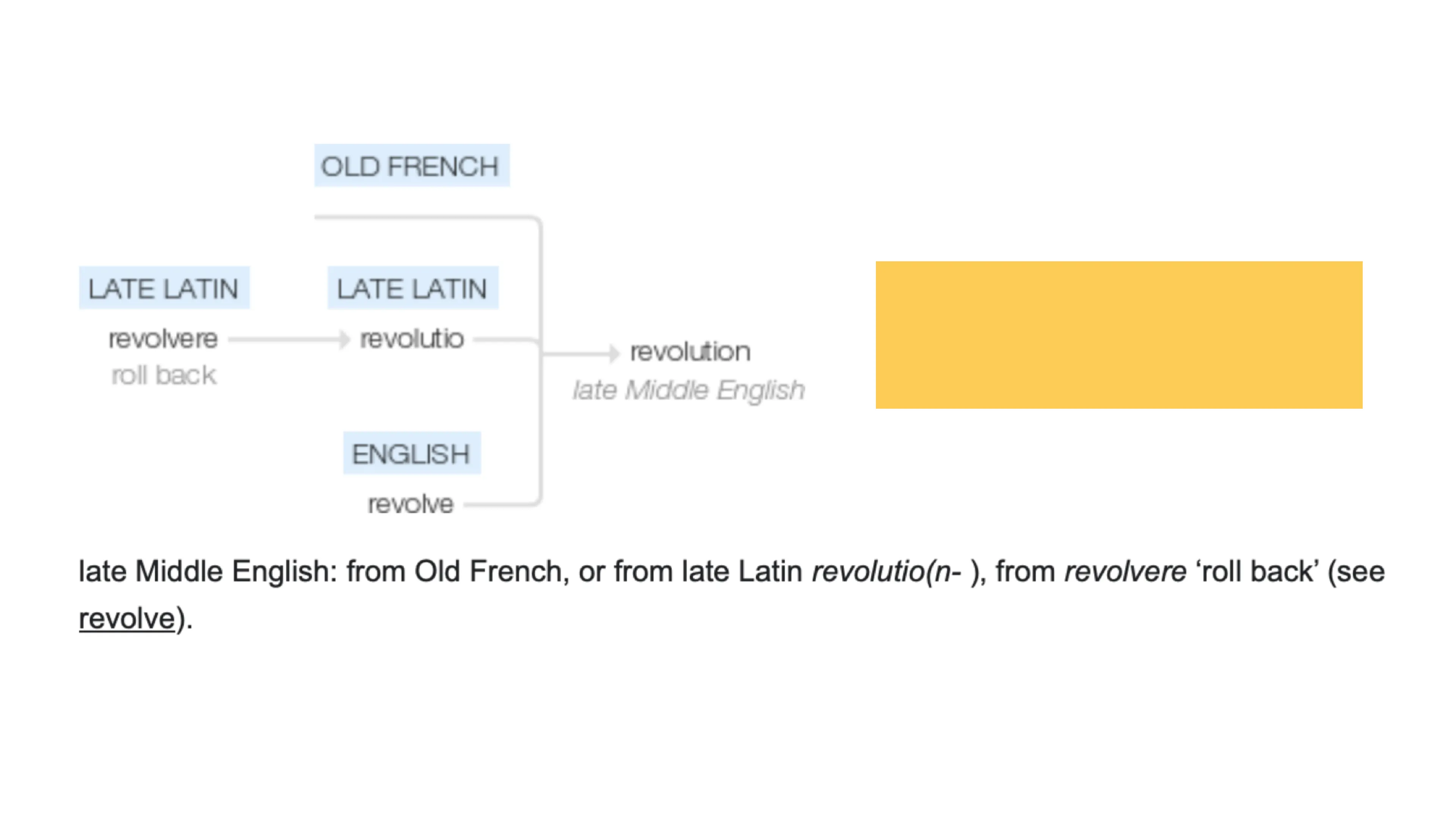
Task: Select the italic late Middle English caption
Action: point(689,390)
